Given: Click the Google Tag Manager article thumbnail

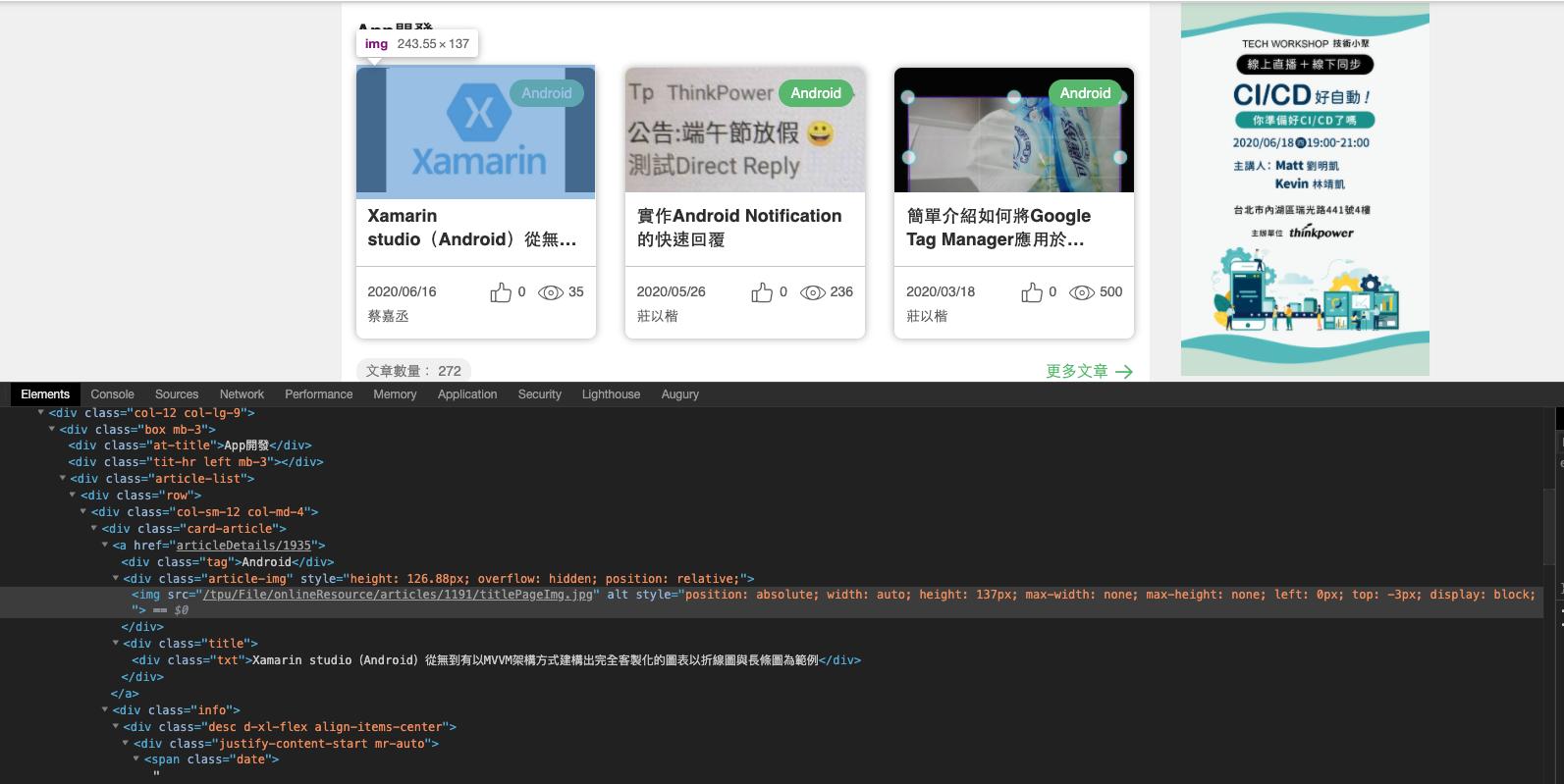Looking at the screenshot, I should click(1014, 130).
